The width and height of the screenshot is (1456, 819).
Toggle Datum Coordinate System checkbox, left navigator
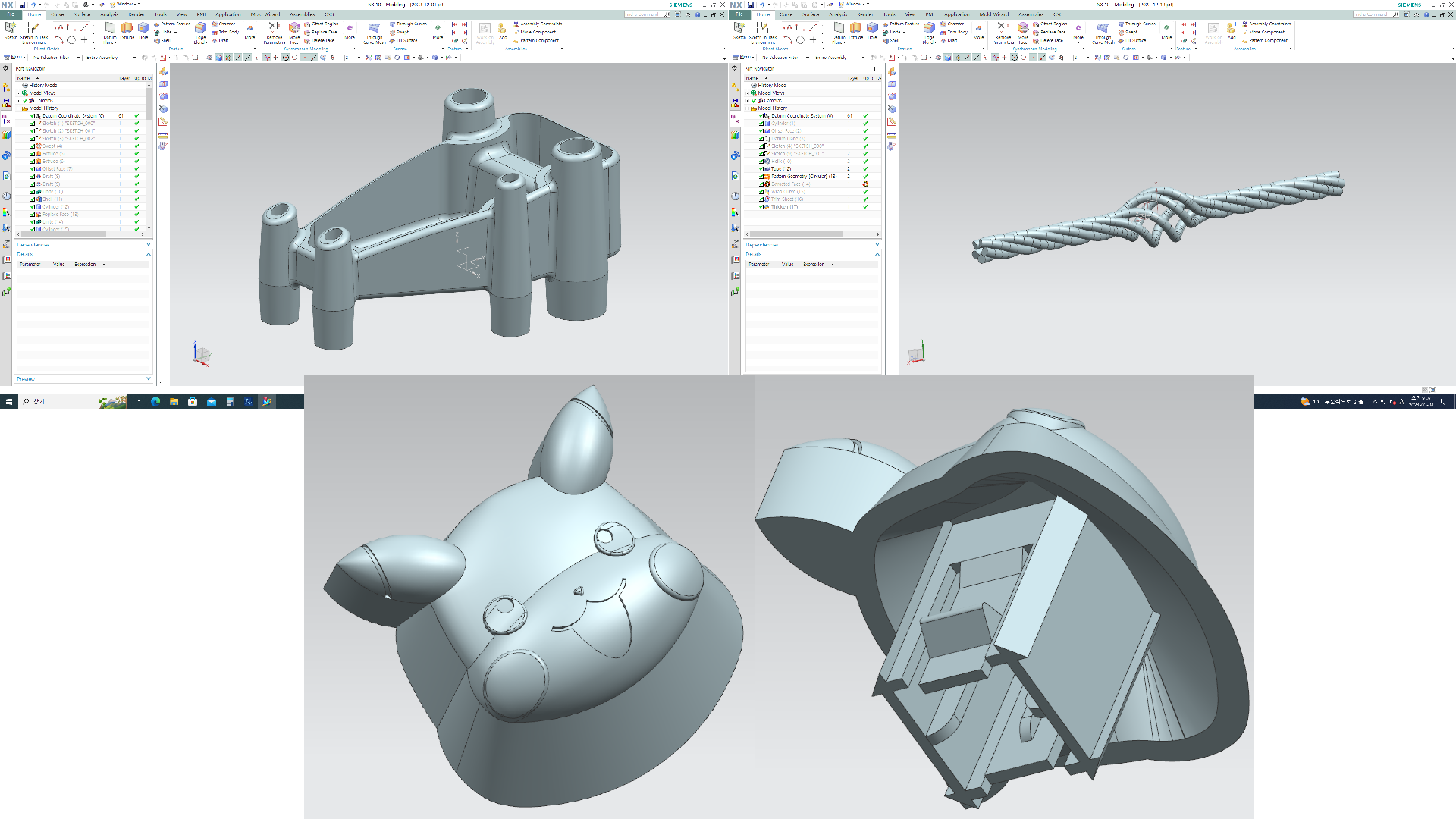32,115
